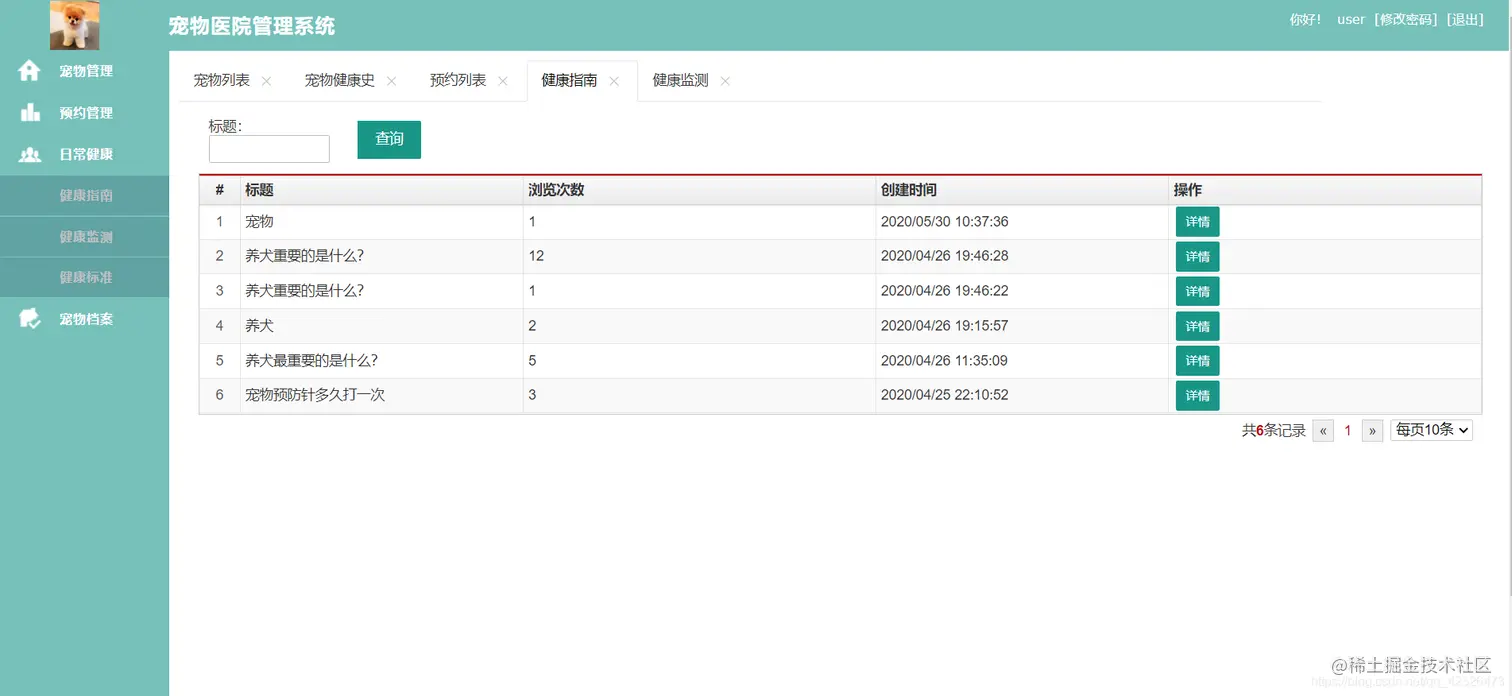Viewport: 1512px width, 696px height.
Task: Click the title cell 养犬最重要的是什么?
Action: (x=311, y=360)
